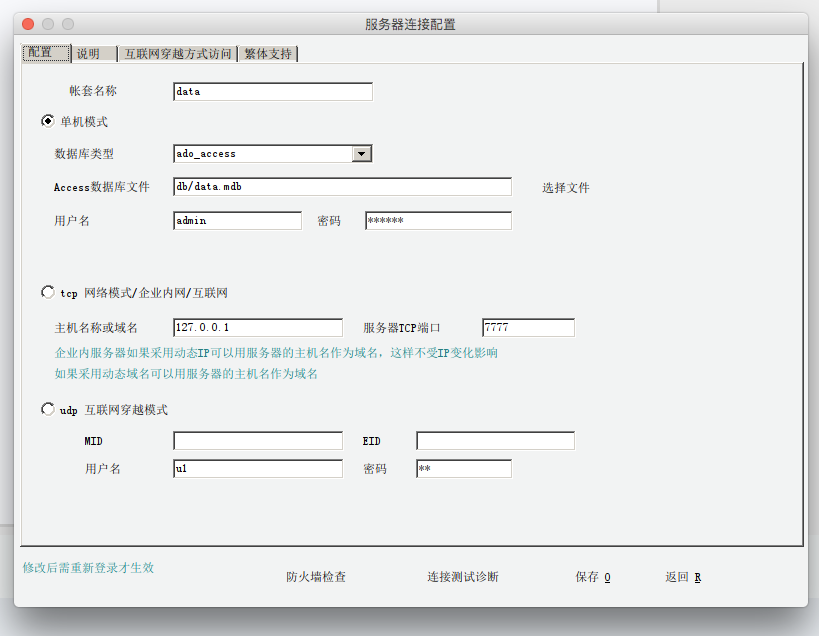The image size is (819, 636).
Task: Click the 保存 button
Action: click(592, 577)
